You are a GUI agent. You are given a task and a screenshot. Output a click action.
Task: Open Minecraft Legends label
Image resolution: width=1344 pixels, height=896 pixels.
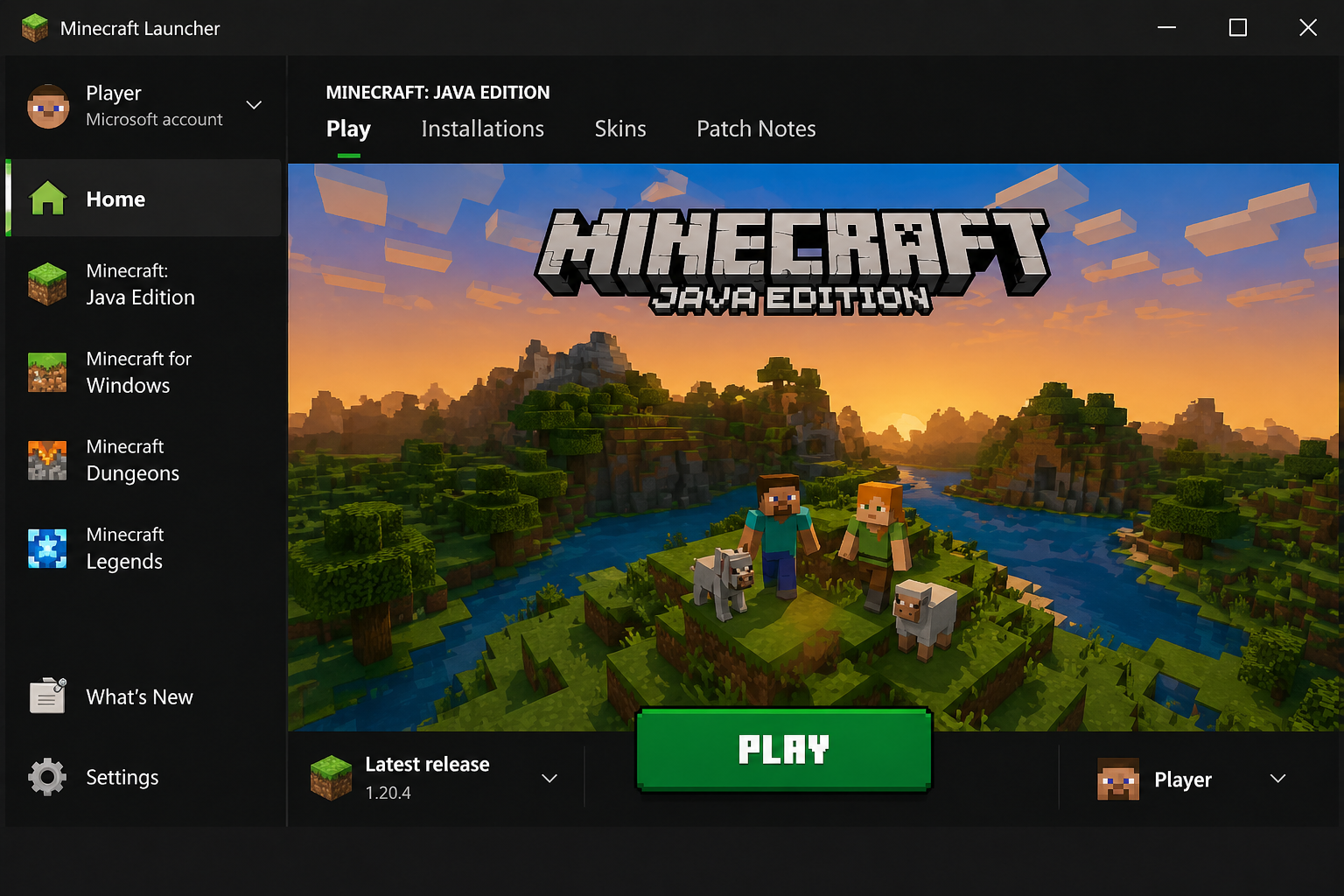(125, 548)
